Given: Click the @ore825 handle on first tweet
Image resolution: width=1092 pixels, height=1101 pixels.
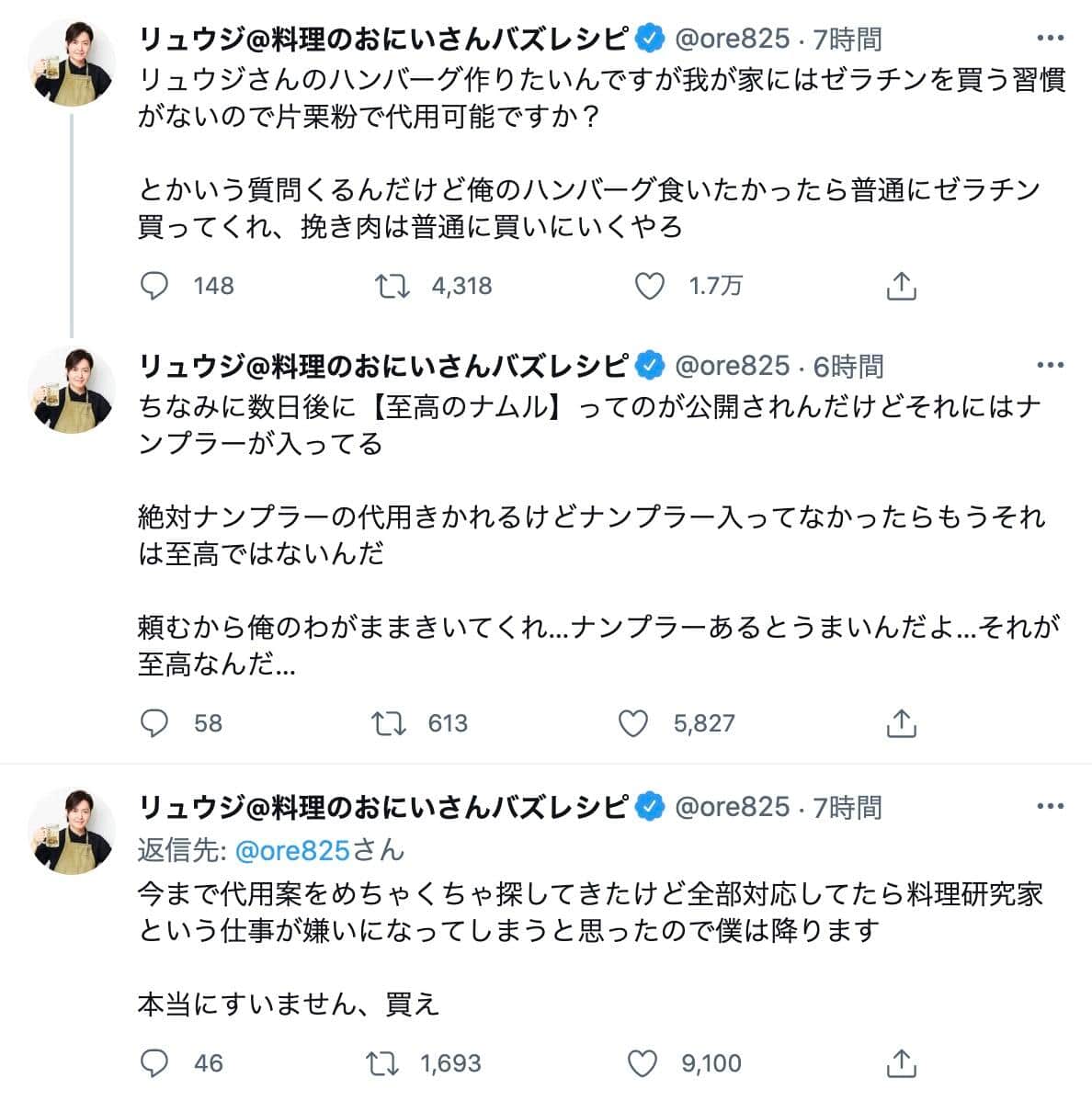Looking at the screenshot, I should (732, 39).
